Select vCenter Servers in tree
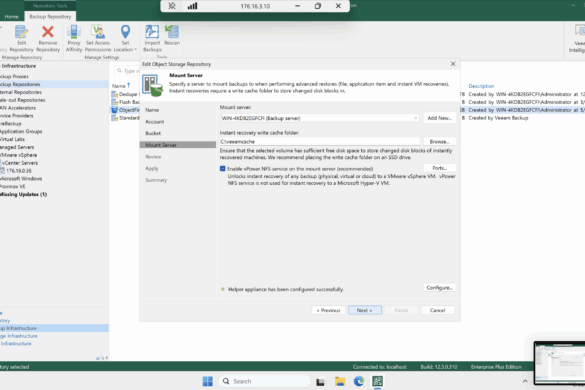Screen dimensions: 585x390 [x=20, y=163]
